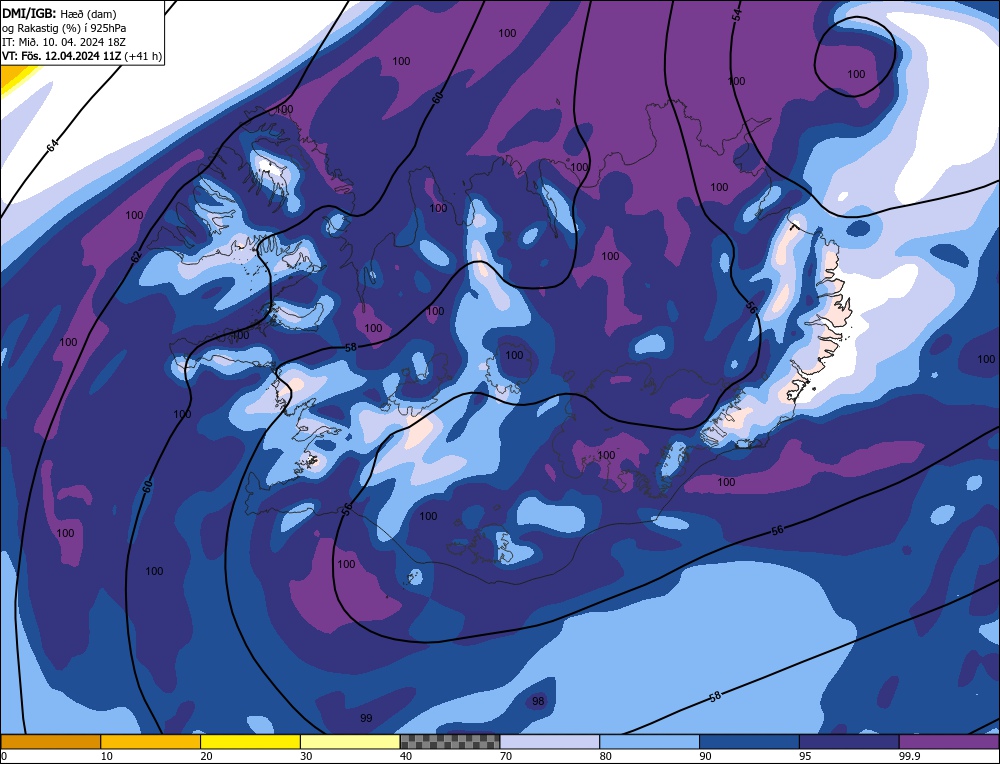Click the '98' humidity value label
This screenshot has width=1000, height=764.
pyautogui.click(x=538, y=701)
